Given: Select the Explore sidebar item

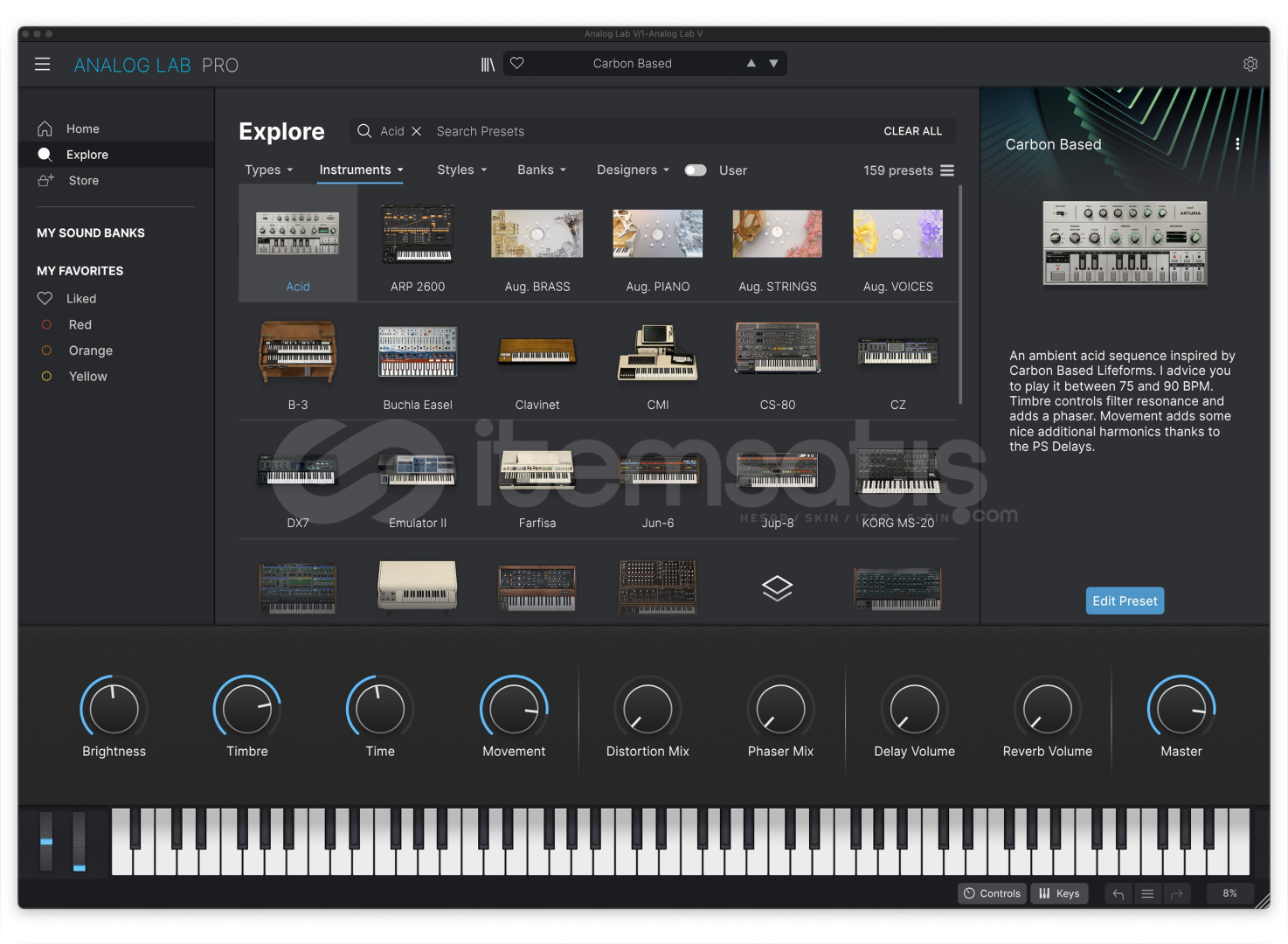Looking at the screenshot, I should click(x=115, y=155).
